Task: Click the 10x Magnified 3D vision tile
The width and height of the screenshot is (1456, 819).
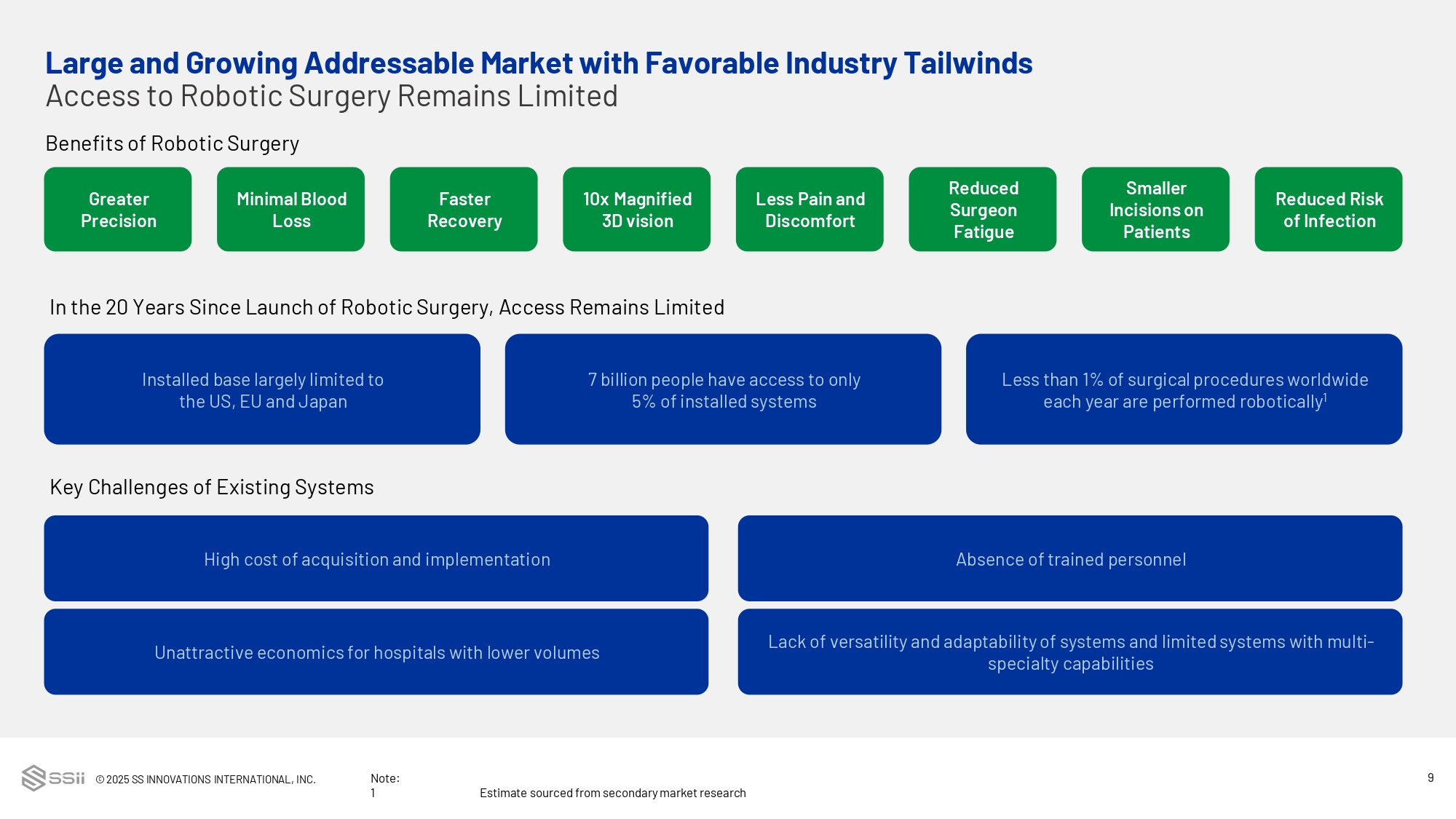Action: (x=636, y=210)
